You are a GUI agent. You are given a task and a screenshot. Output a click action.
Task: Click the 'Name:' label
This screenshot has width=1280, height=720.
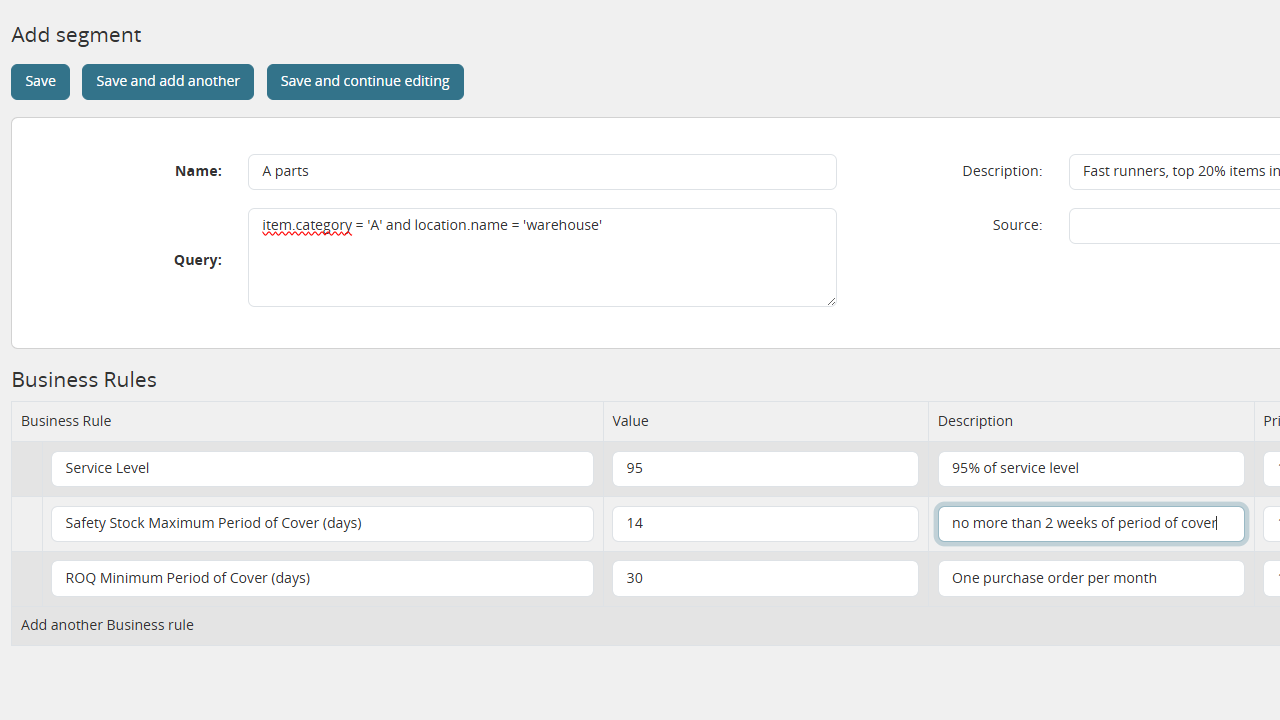(x=198, y=171)
